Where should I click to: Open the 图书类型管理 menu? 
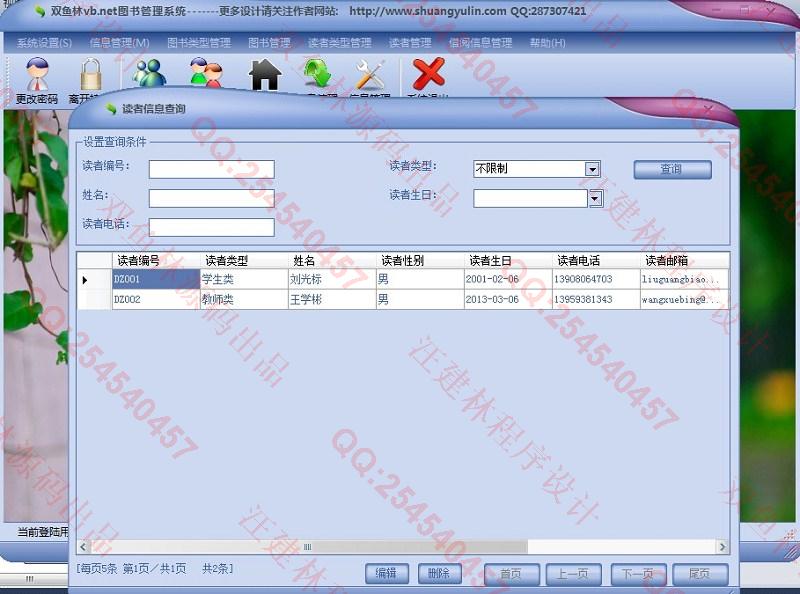pos(199,43)
